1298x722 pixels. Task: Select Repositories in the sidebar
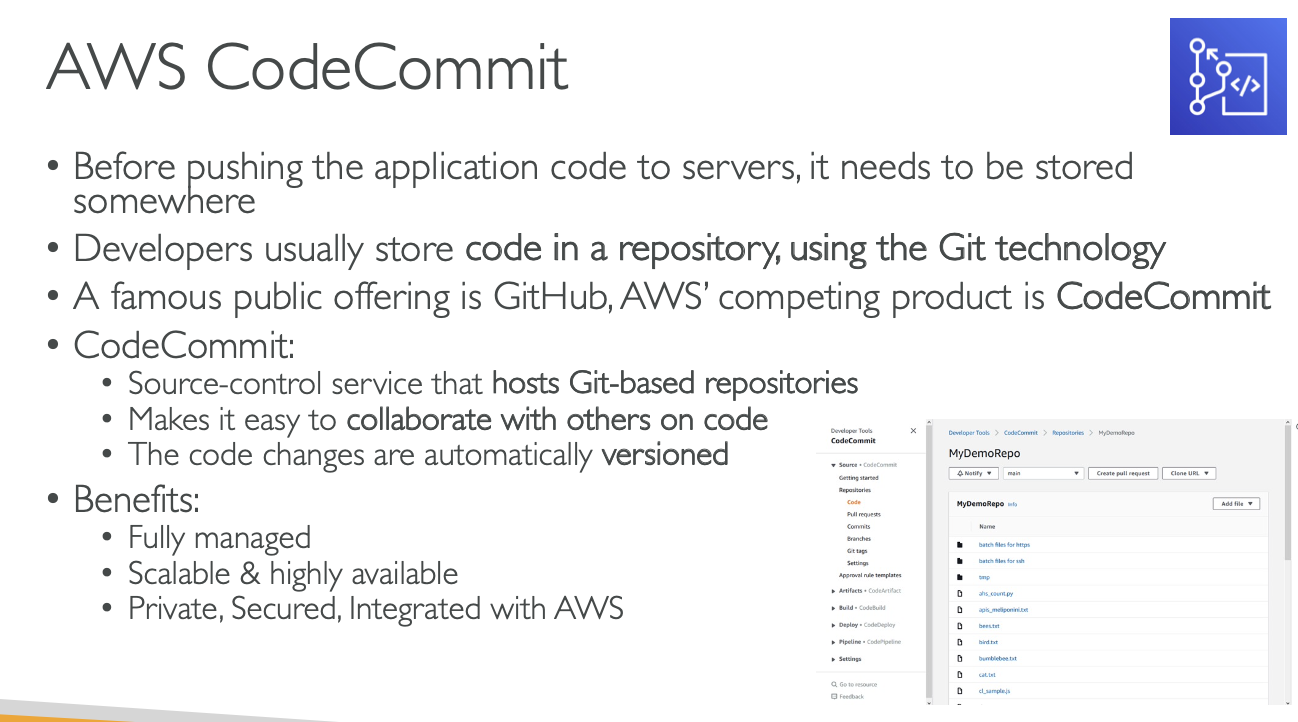854,490
